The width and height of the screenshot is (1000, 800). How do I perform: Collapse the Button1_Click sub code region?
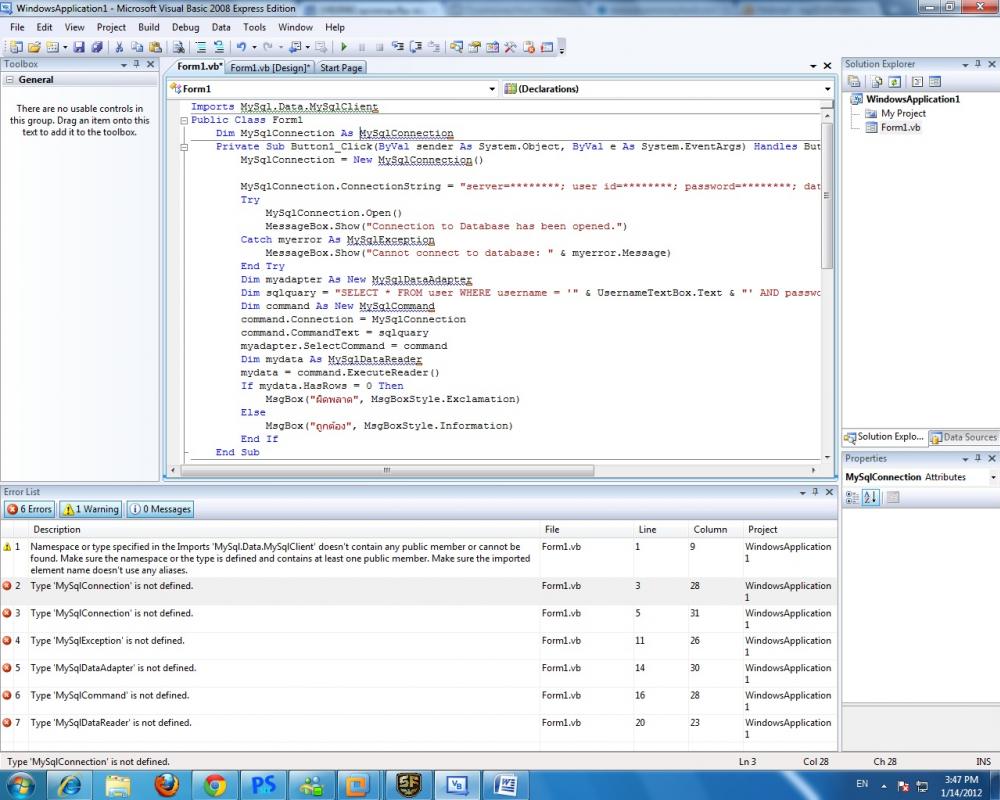(x=184, y=147)
